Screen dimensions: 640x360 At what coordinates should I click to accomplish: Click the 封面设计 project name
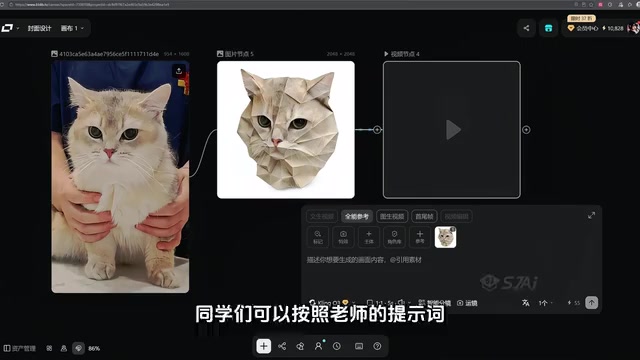(39, 28)
